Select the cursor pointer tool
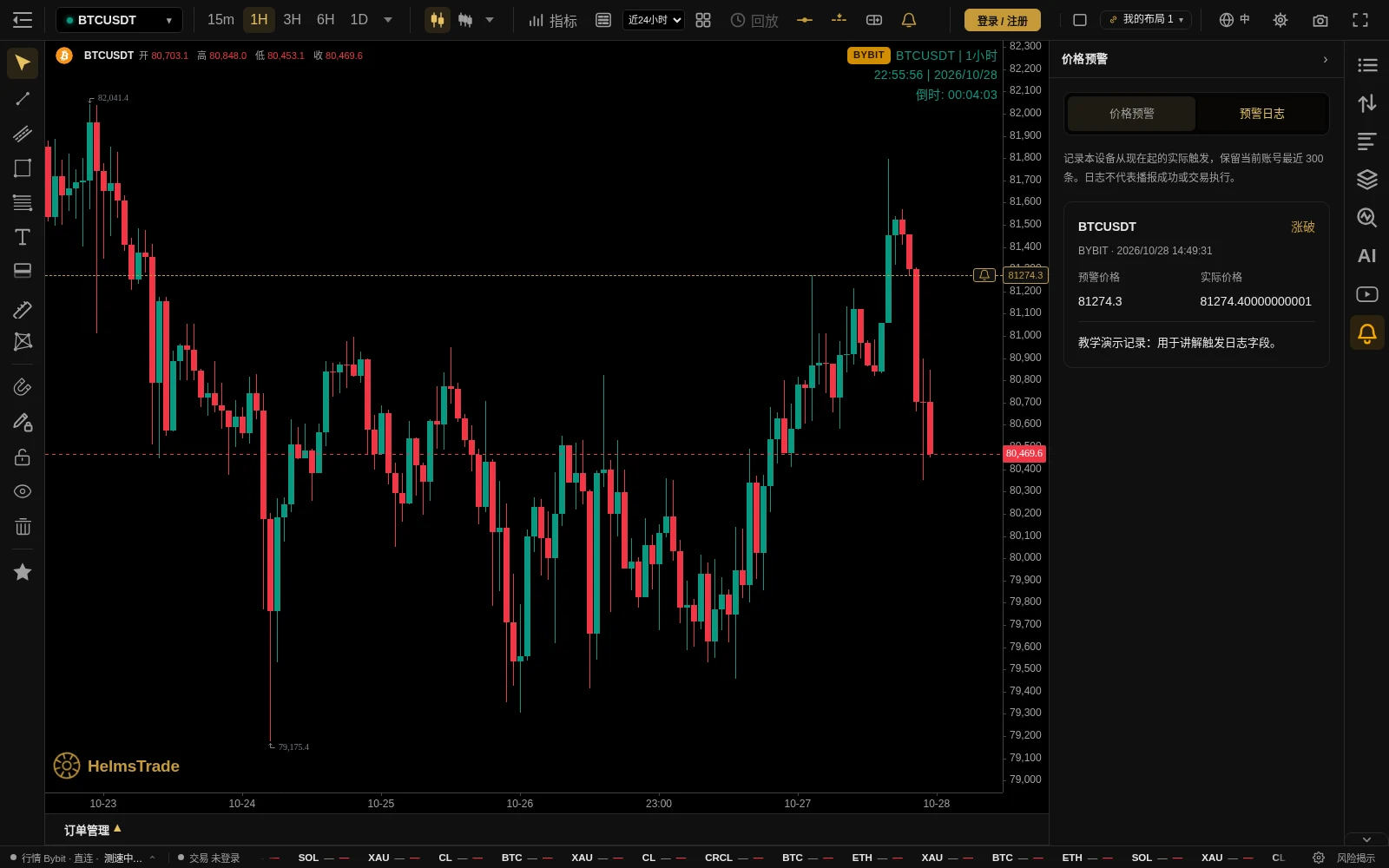1389x868 pixels. pyautogui.click(x=23, y=63)
